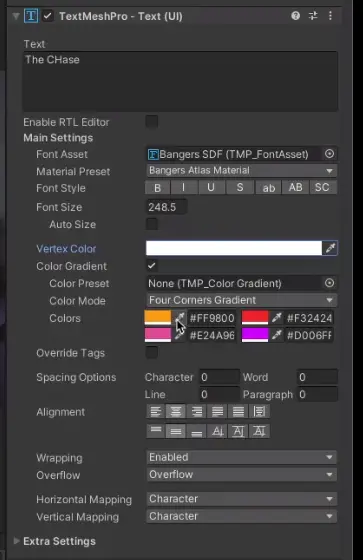Collapse the TextMeshPro component foldout arrow
This screenshot has height=560, width=363.
point(16,16)
